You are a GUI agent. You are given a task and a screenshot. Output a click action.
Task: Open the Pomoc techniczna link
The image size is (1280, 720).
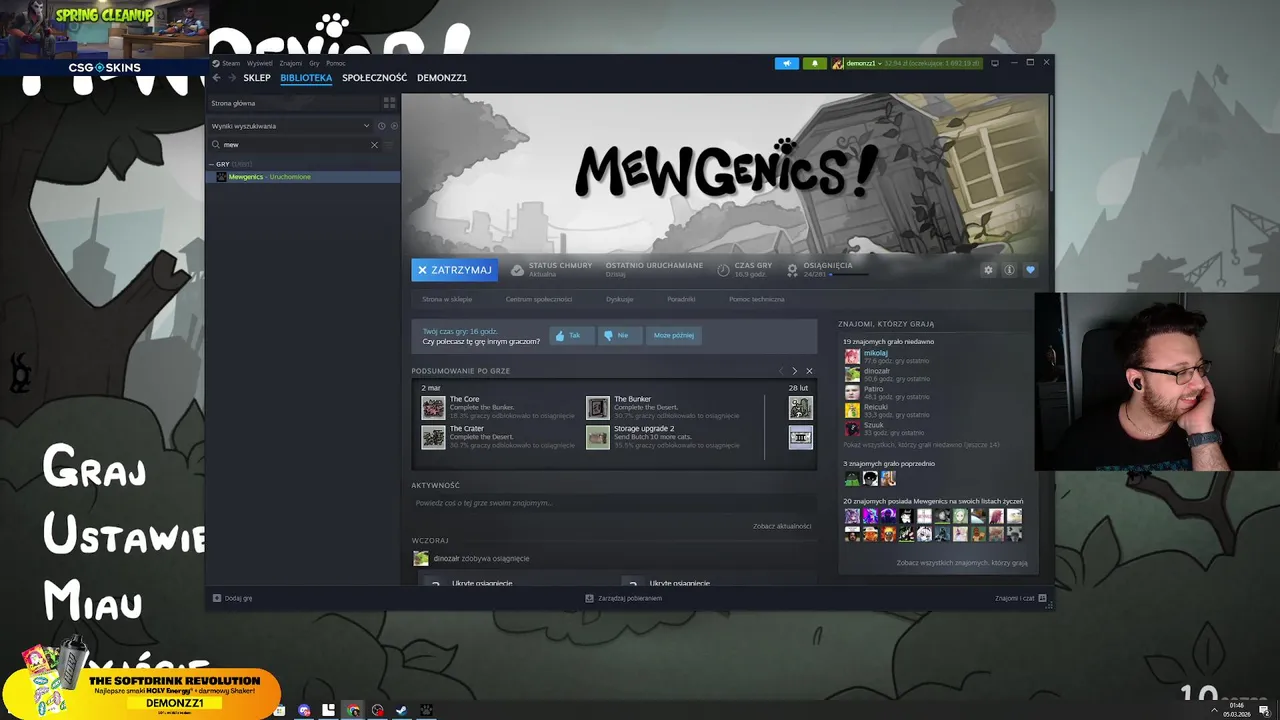pyautogui.click(x=757, y=299)
